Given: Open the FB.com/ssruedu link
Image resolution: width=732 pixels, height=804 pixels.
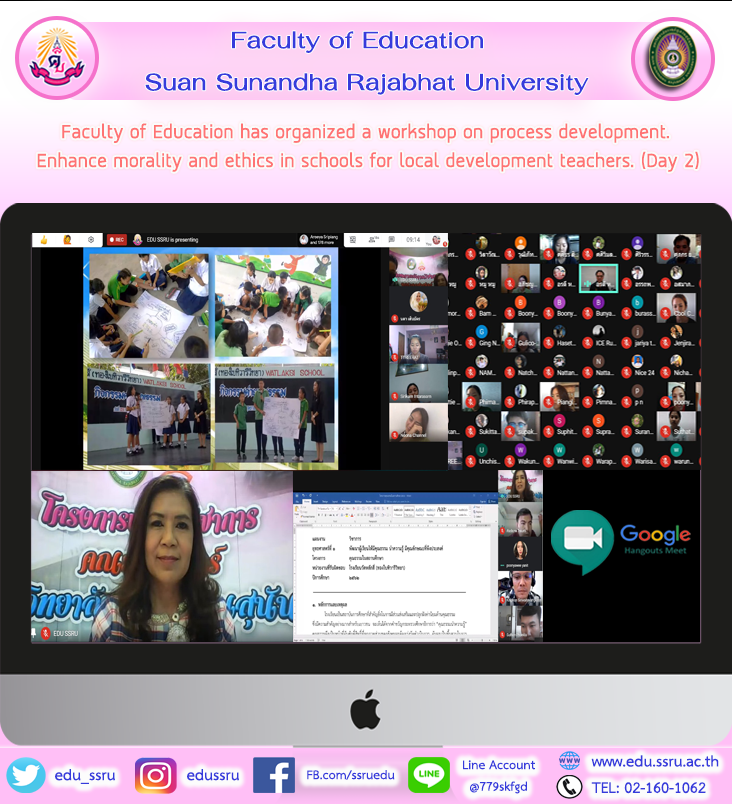Looking at the screenshot, I should tap(350, 775).
